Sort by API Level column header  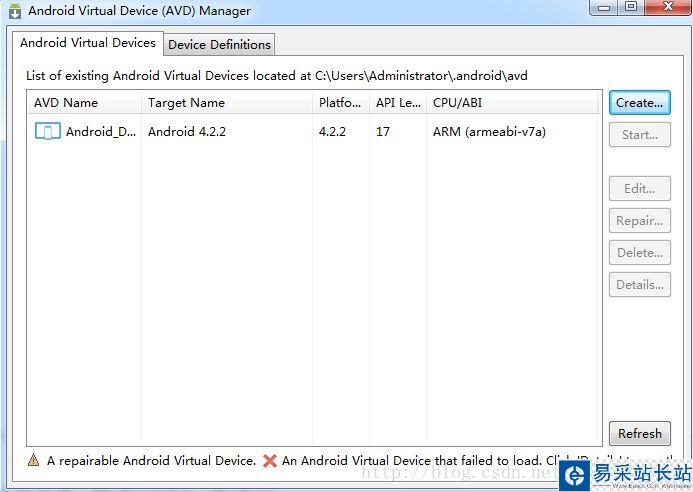397,103
